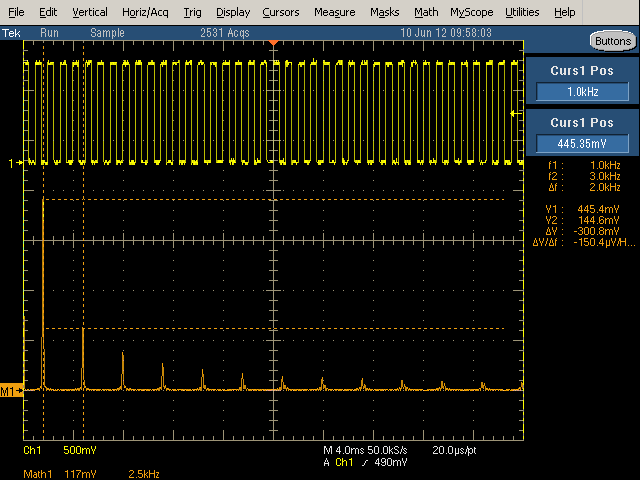Click the 2.5kHz math scale readout

[144, 474]
